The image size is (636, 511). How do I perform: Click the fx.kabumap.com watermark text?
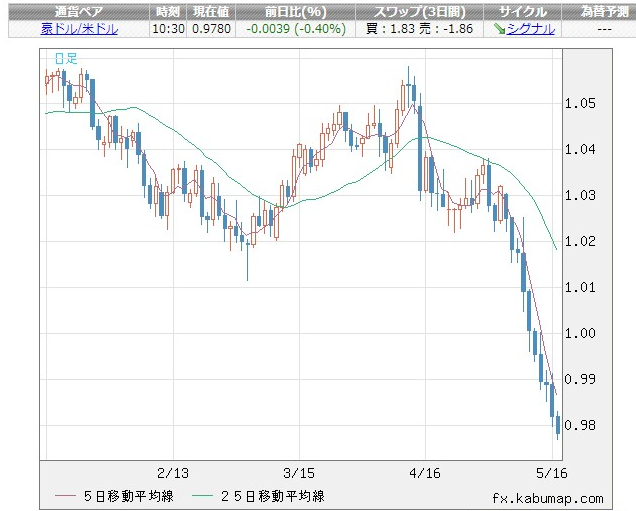click(547, 497)
